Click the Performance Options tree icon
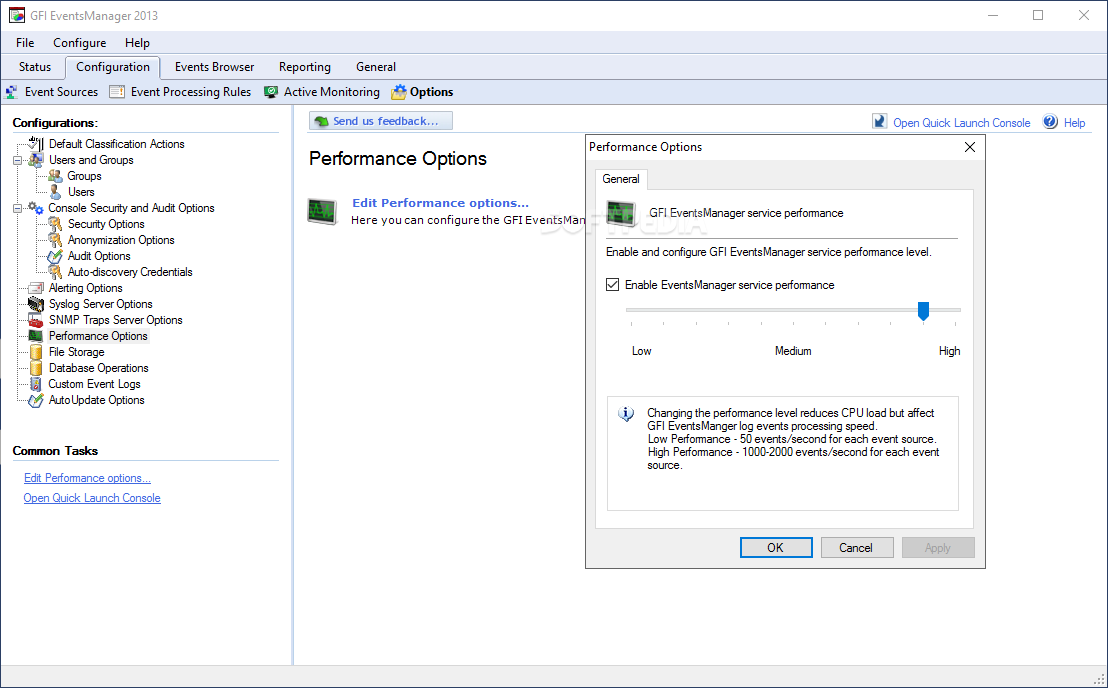 click(35, 336)
